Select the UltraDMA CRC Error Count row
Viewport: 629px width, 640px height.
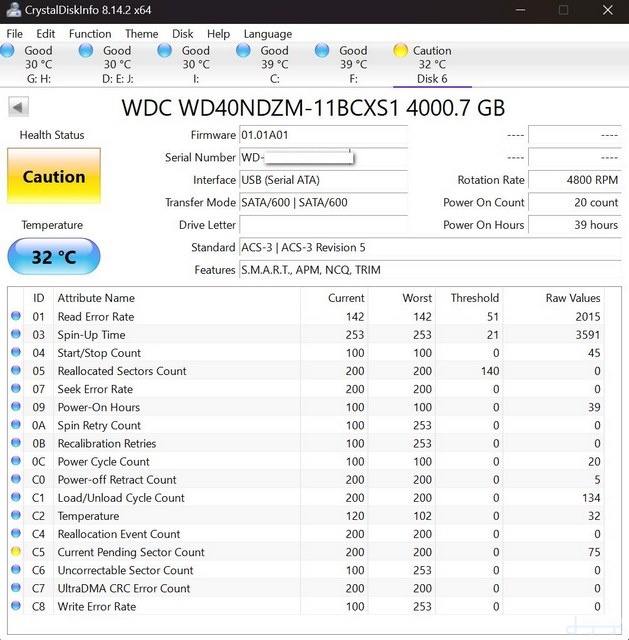(x=306, y=588)
